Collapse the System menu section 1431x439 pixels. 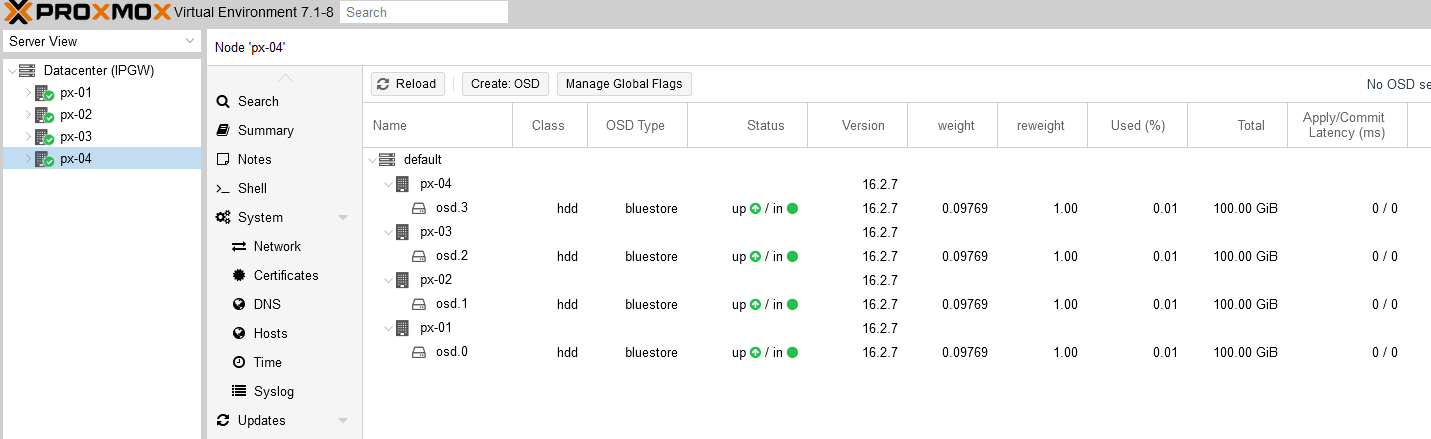point(343,218)
